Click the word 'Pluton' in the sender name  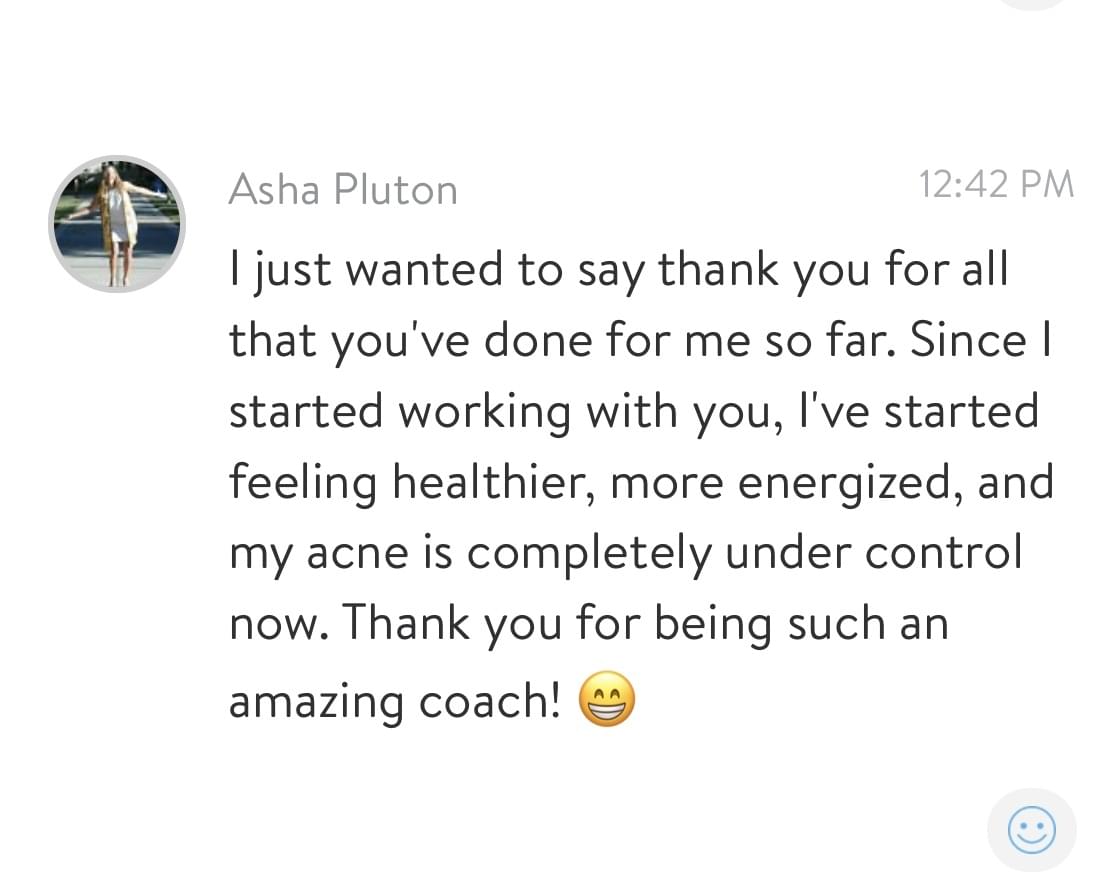pyautogui.click(x=396, y=190)
